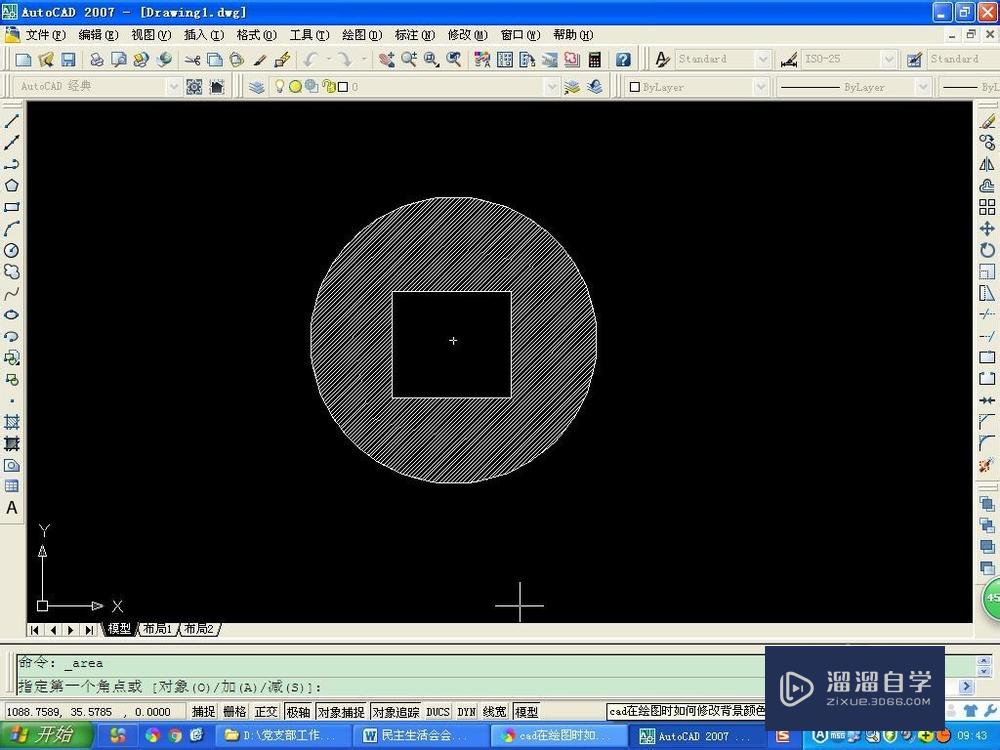
Task: Select the Rectangle tool
Action: (x=11, y=207)
